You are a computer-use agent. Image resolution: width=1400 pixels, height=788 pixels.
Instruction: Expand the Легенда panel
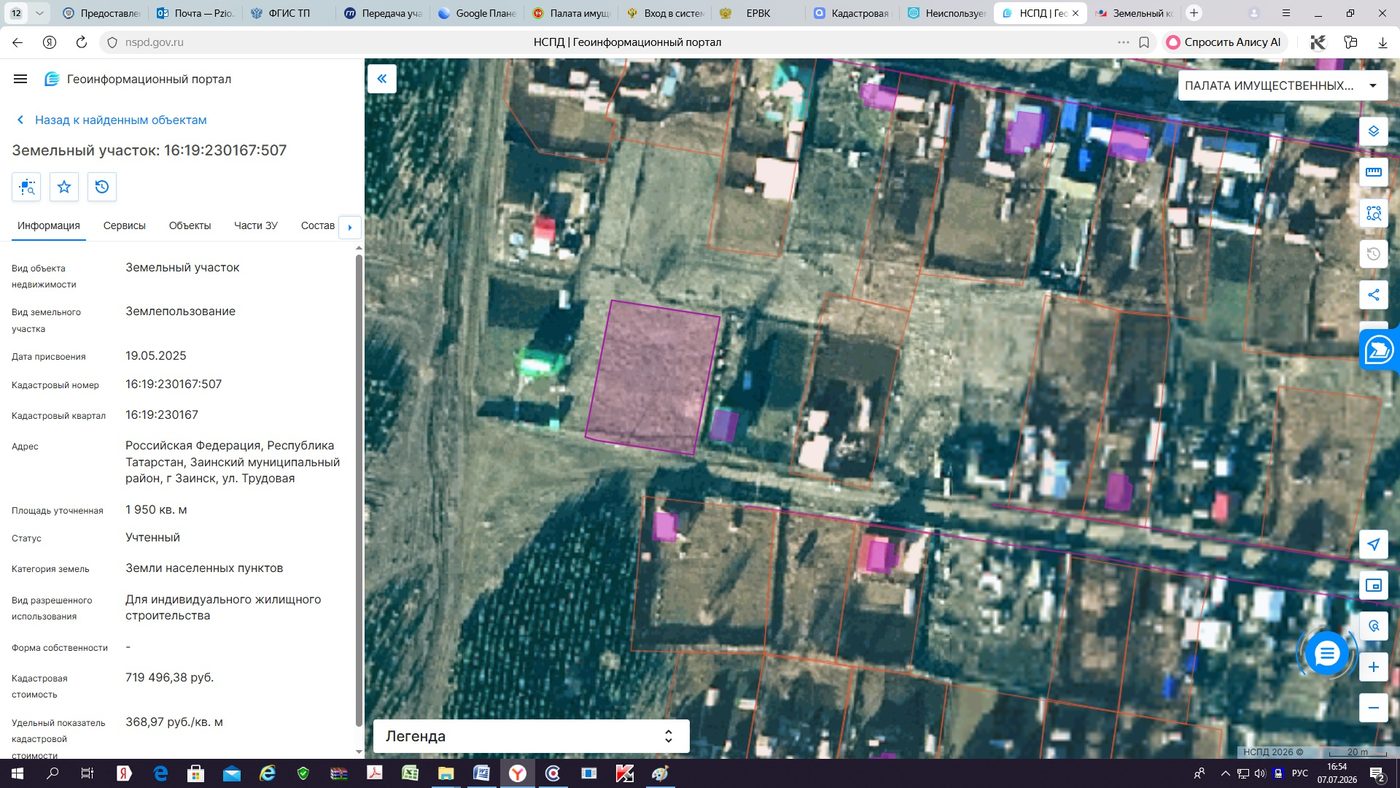click(x=531, y=736)
